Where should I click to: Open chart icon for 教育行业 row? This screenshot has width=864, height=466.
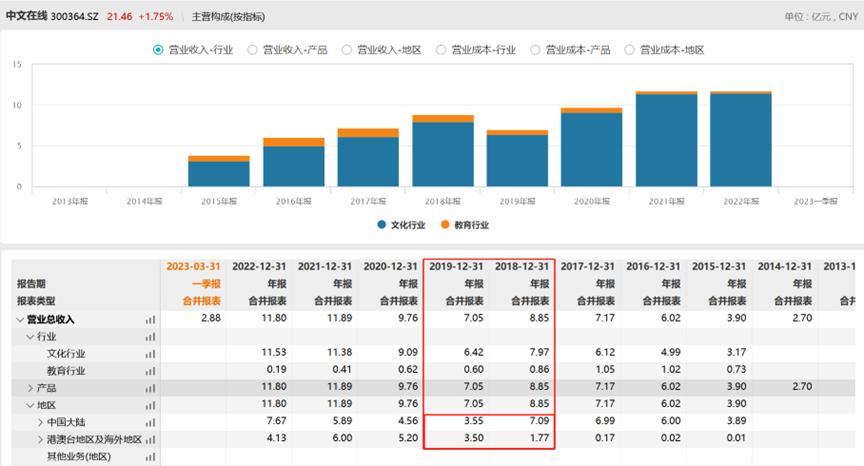coord(151,370)
